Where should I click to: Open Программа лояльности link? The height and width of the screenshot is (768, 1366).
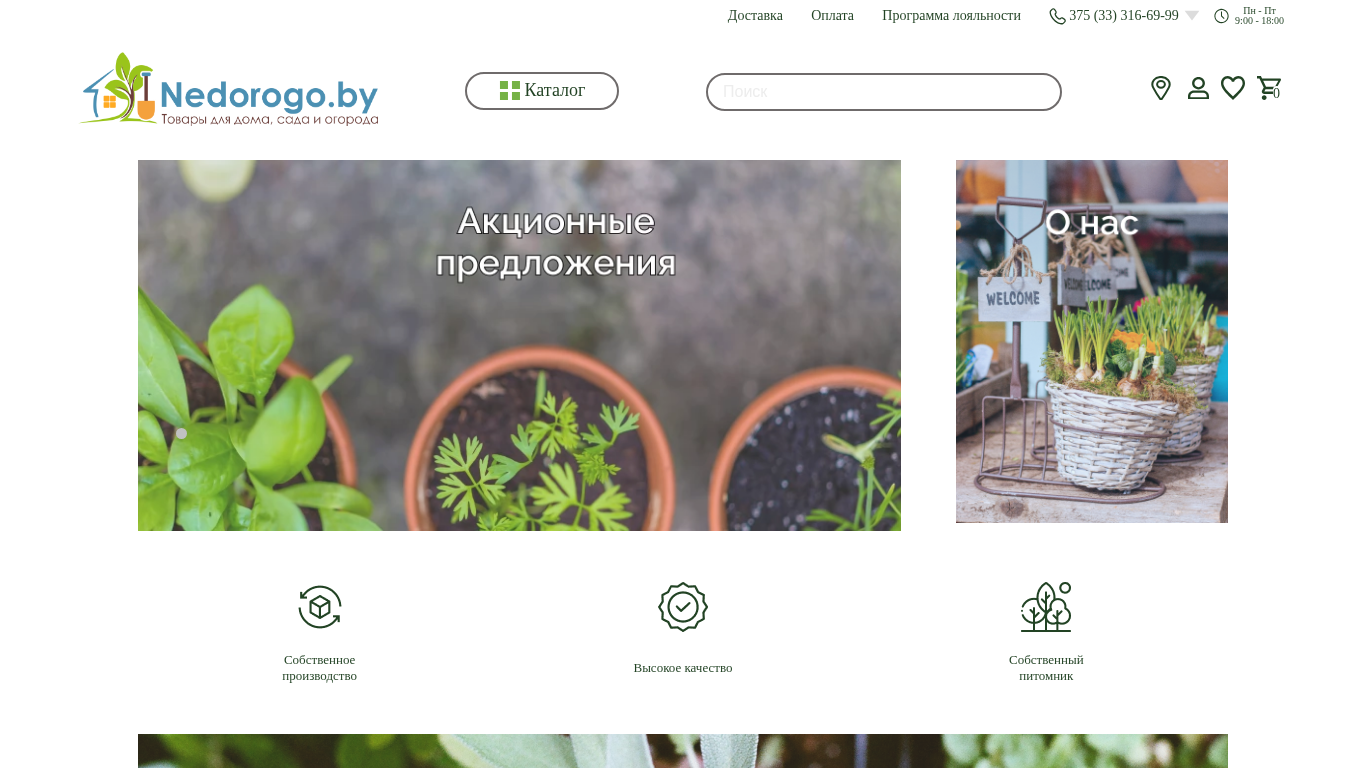[951, 16]
